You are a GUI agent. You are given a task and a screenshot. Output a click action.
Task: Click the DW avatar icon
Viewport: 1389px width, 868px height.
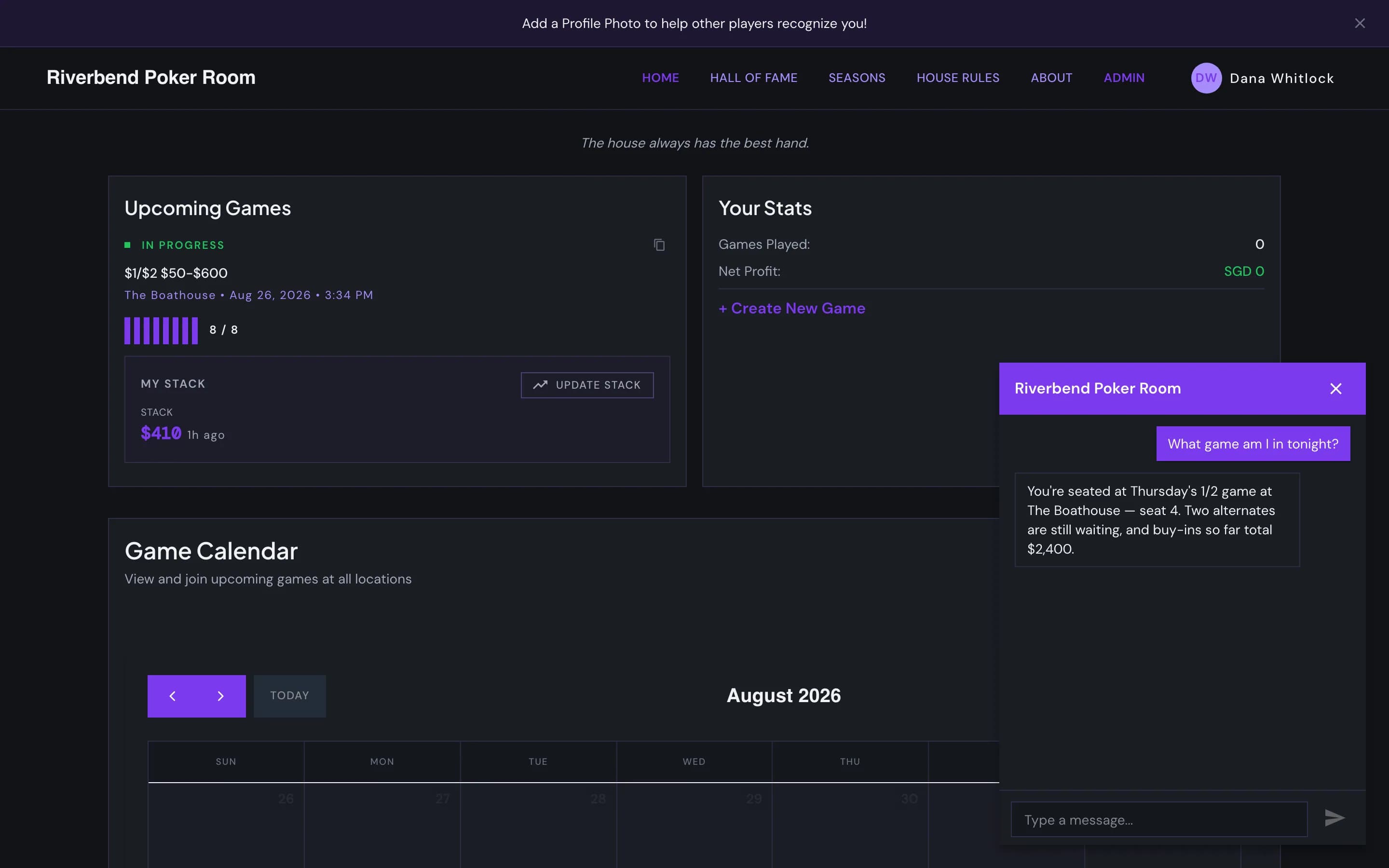pyautogui.click(x=1206, y=78)
